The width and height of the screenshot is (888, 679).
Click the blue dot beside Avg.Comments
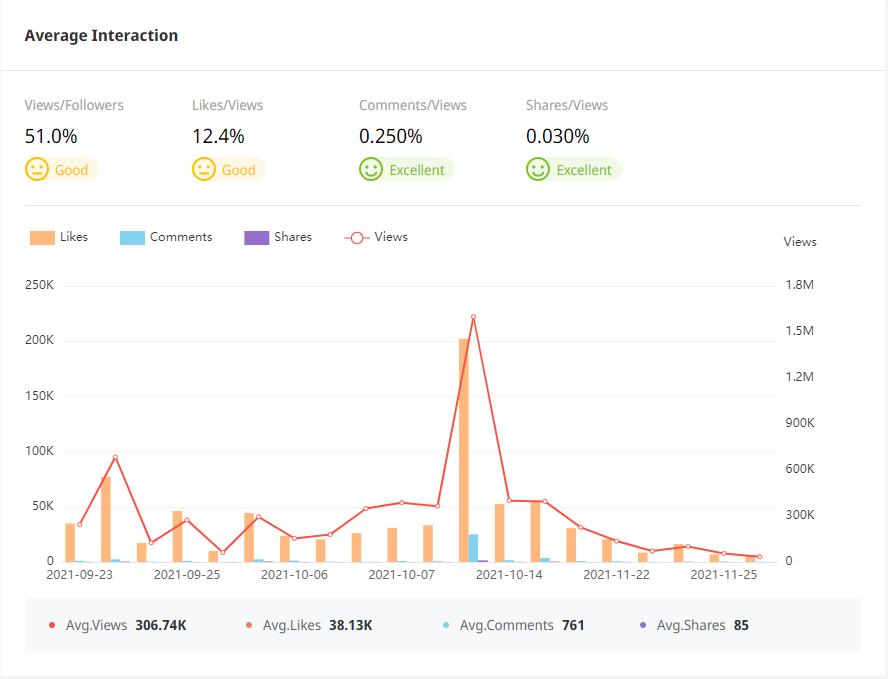(x=446, y=625)
